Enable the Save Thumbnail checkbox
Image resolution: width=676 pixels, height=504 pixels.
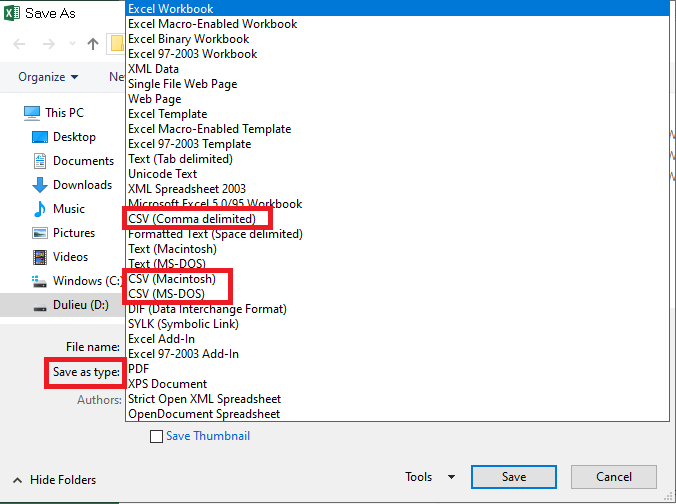(156, 436)
